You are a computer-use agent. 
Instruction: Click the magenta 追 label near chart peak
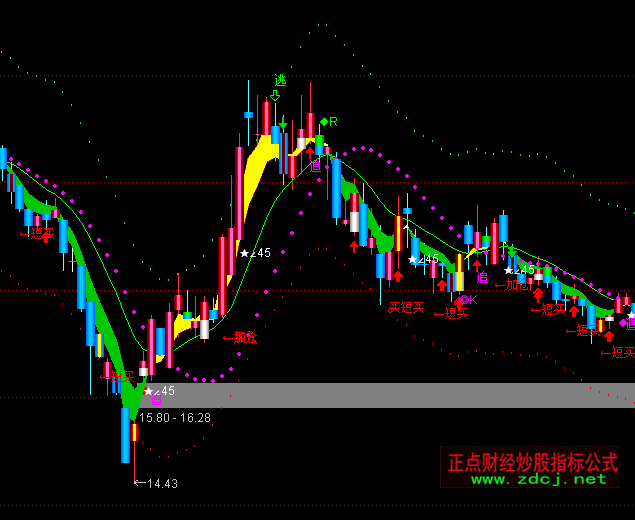[x=316, y=166]
